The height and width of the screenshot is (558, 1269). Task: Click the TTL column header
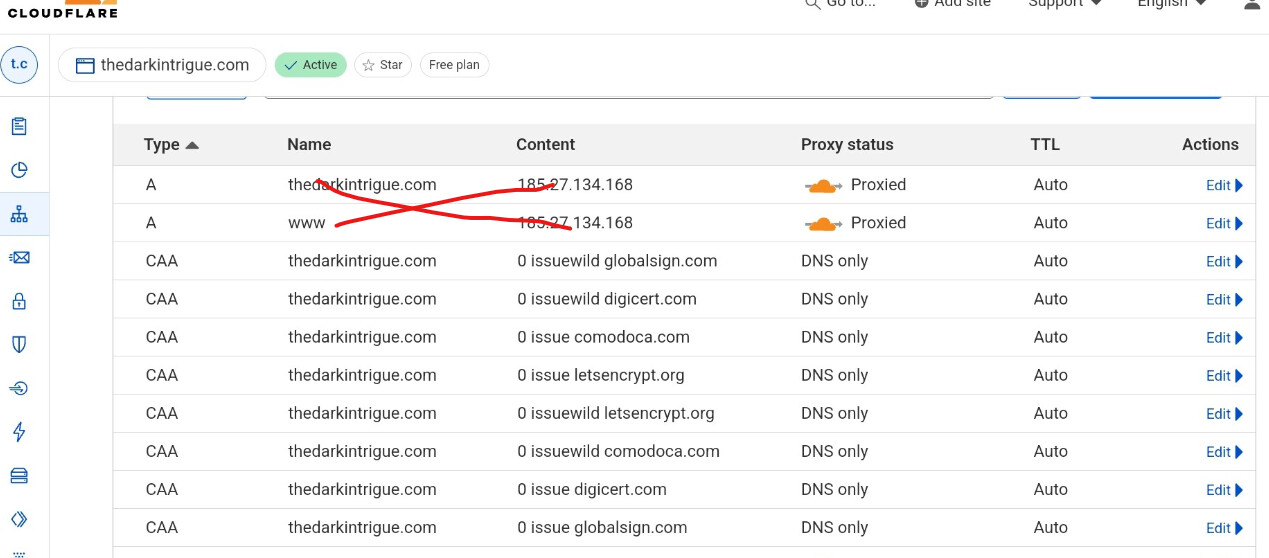pyautogui.click(x=1045, y=144)
